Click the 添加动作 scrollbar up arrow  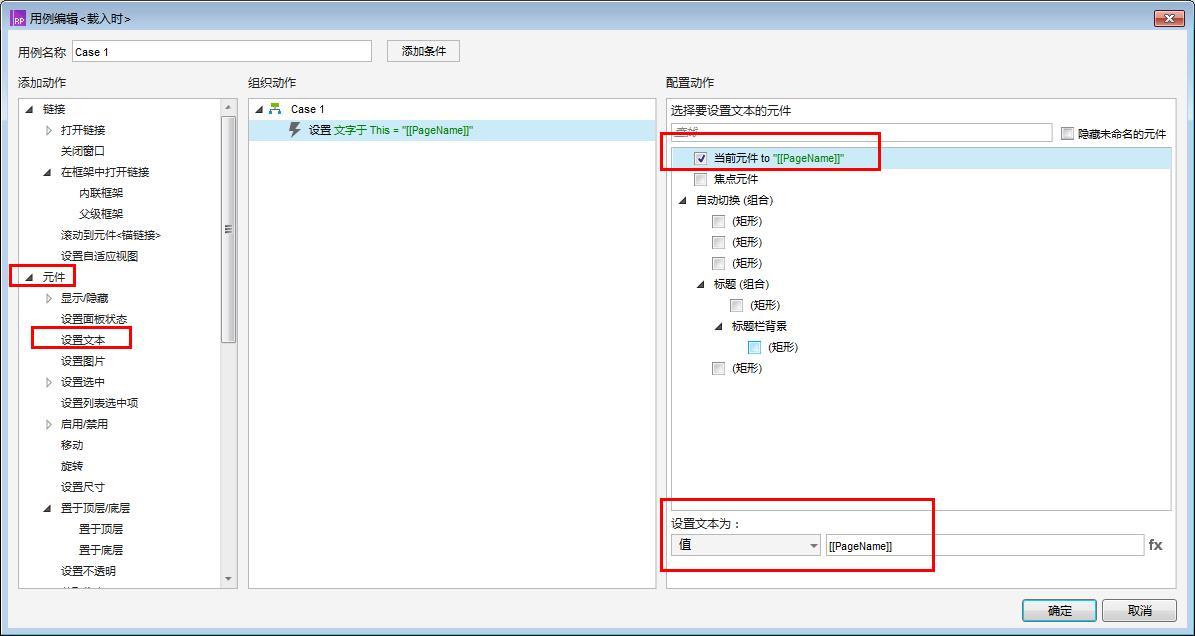pyautogui.click(x=228, y=107)
